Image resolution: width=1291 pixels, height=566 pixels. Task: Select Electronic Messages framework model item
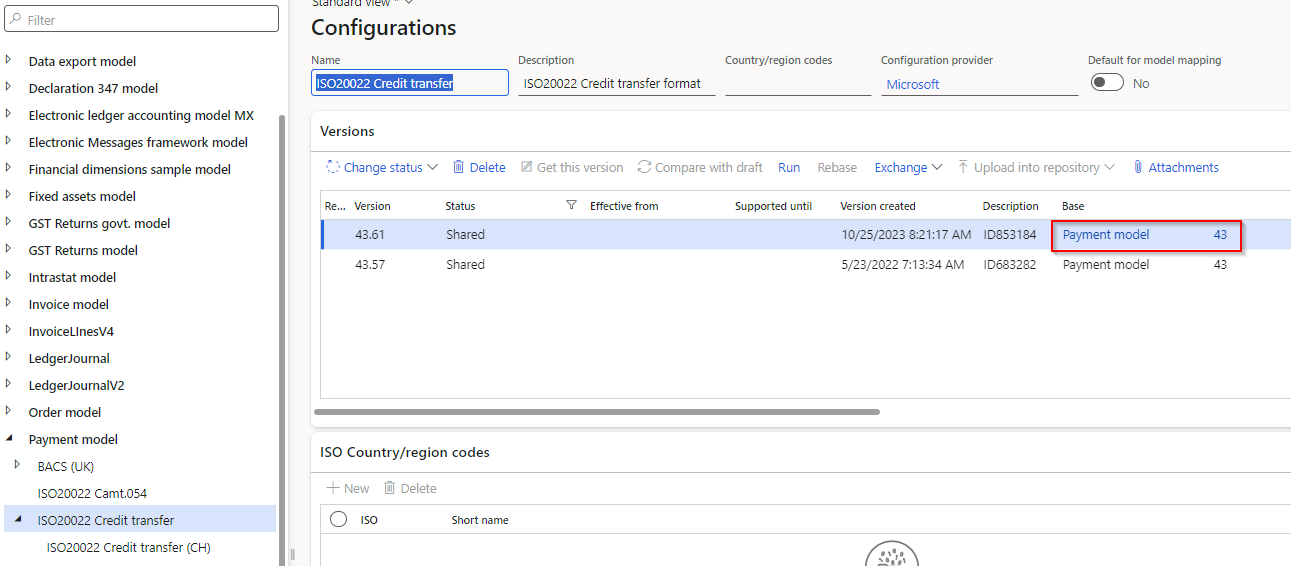click(138, 142)
